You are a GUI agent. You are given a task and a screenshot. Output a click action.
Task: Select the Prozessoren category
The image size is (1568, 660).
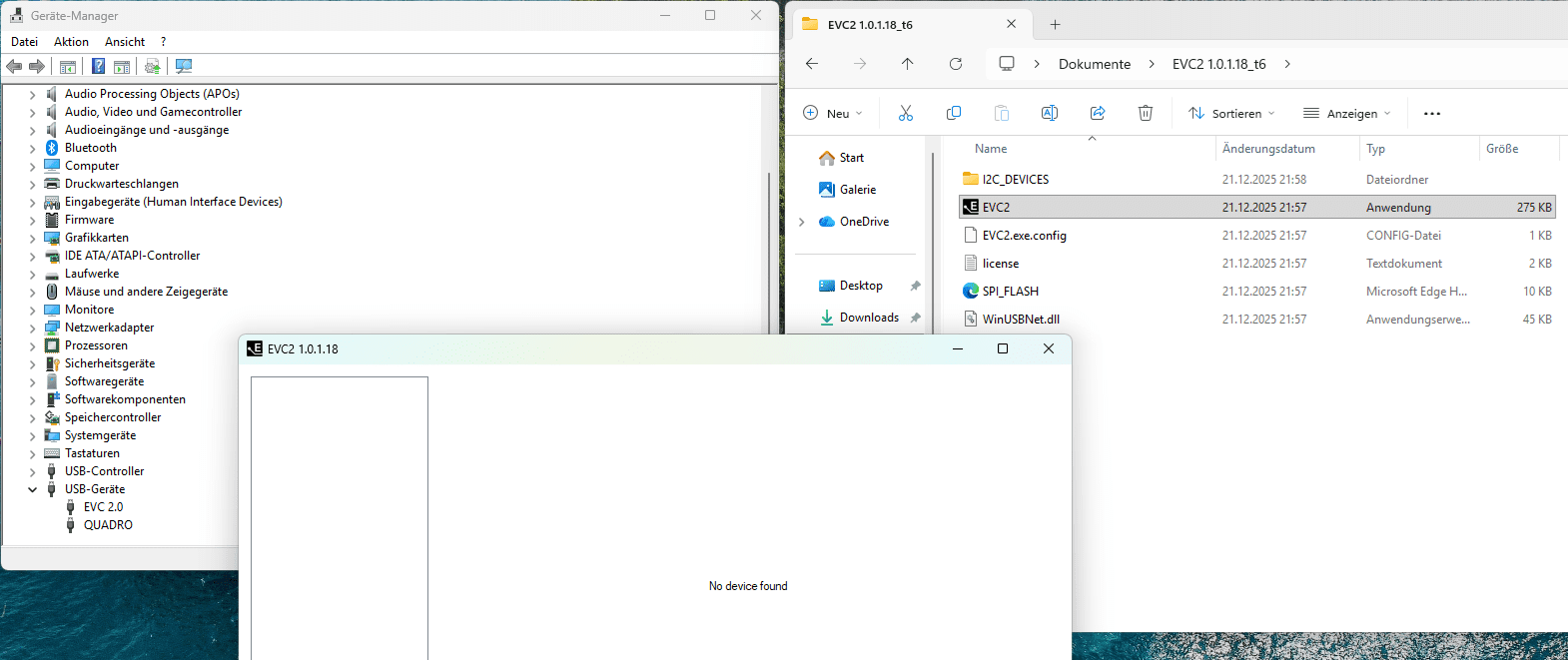pos(96,345)
